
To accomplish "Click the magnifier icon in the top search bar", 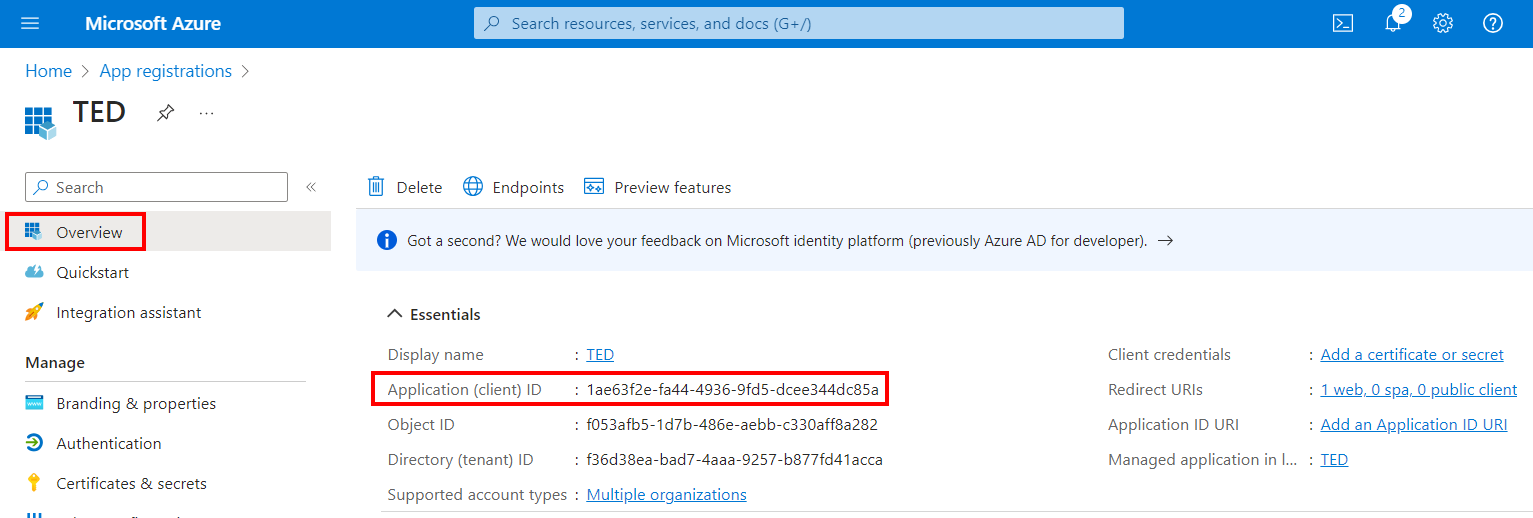I will coord(492,23).
